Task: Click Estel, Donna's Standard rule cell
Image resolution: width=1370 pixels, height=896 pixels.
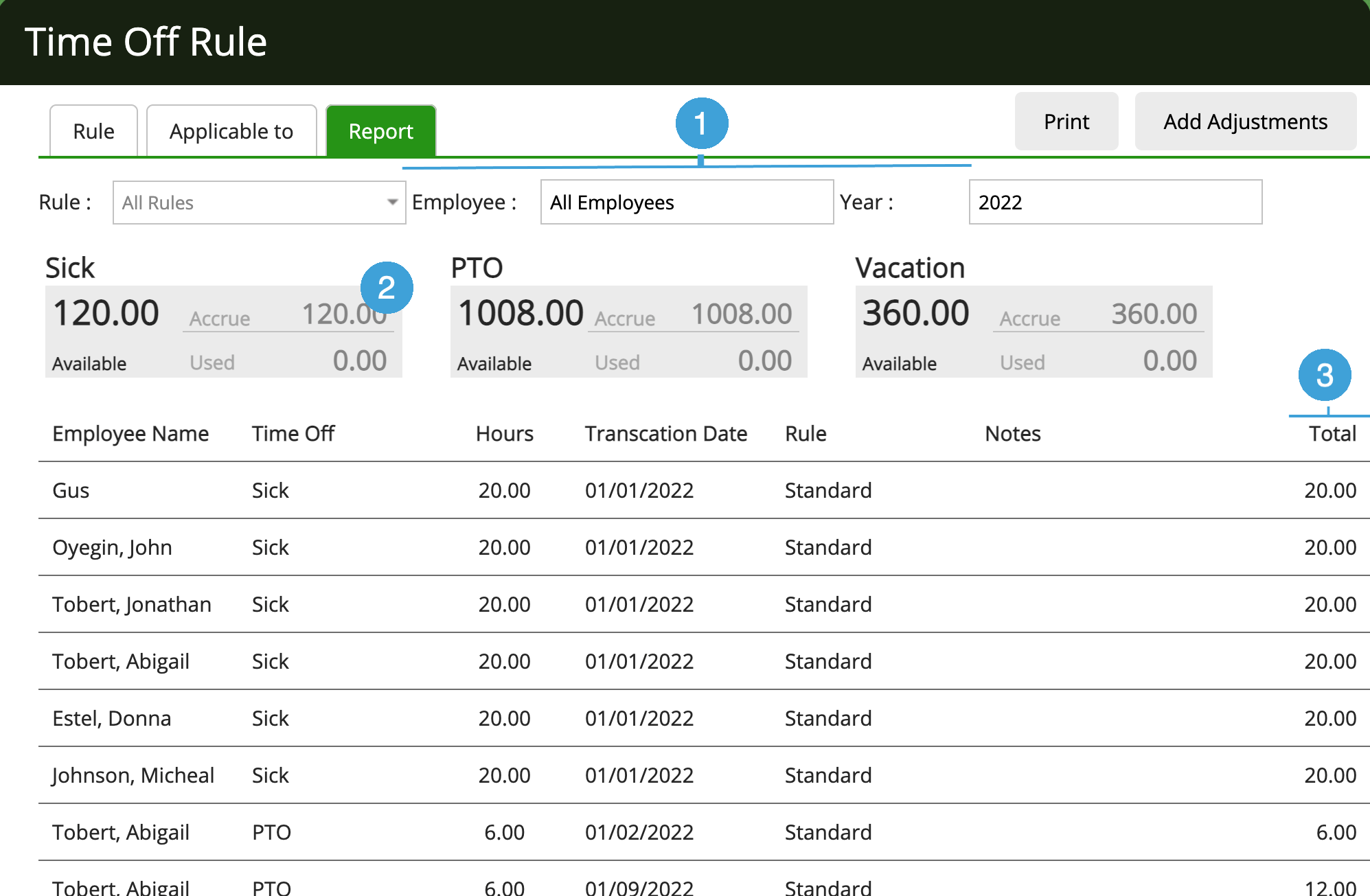Action: point(828,718)
